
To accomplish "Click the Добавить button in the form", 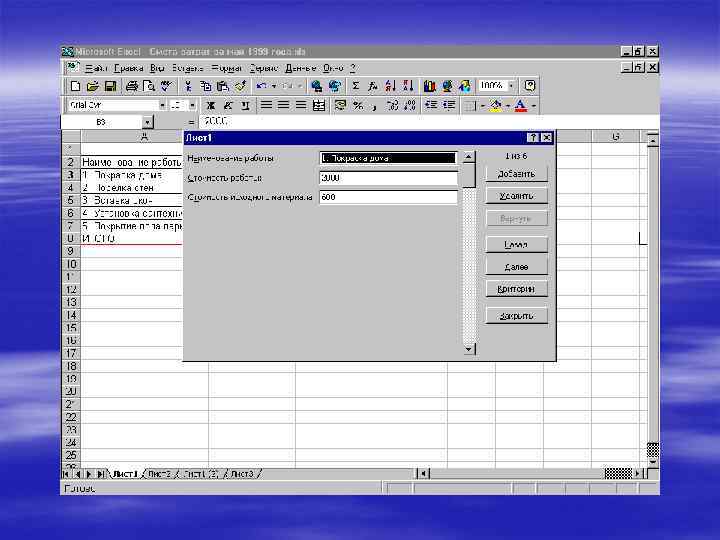I will click(517, 174).
